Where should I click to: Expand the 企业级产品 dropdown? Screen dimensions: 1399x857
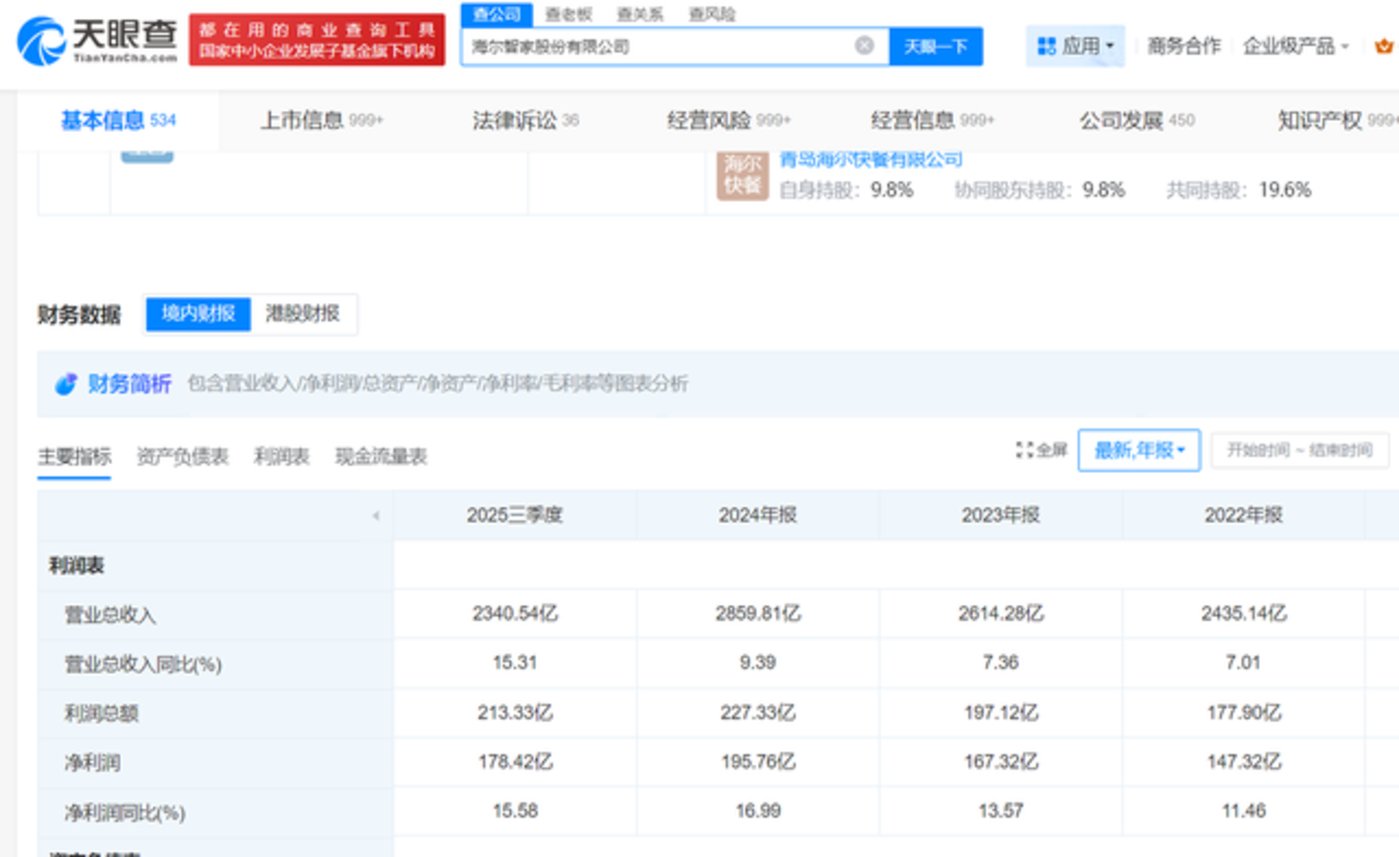(x=1295, y=46)
